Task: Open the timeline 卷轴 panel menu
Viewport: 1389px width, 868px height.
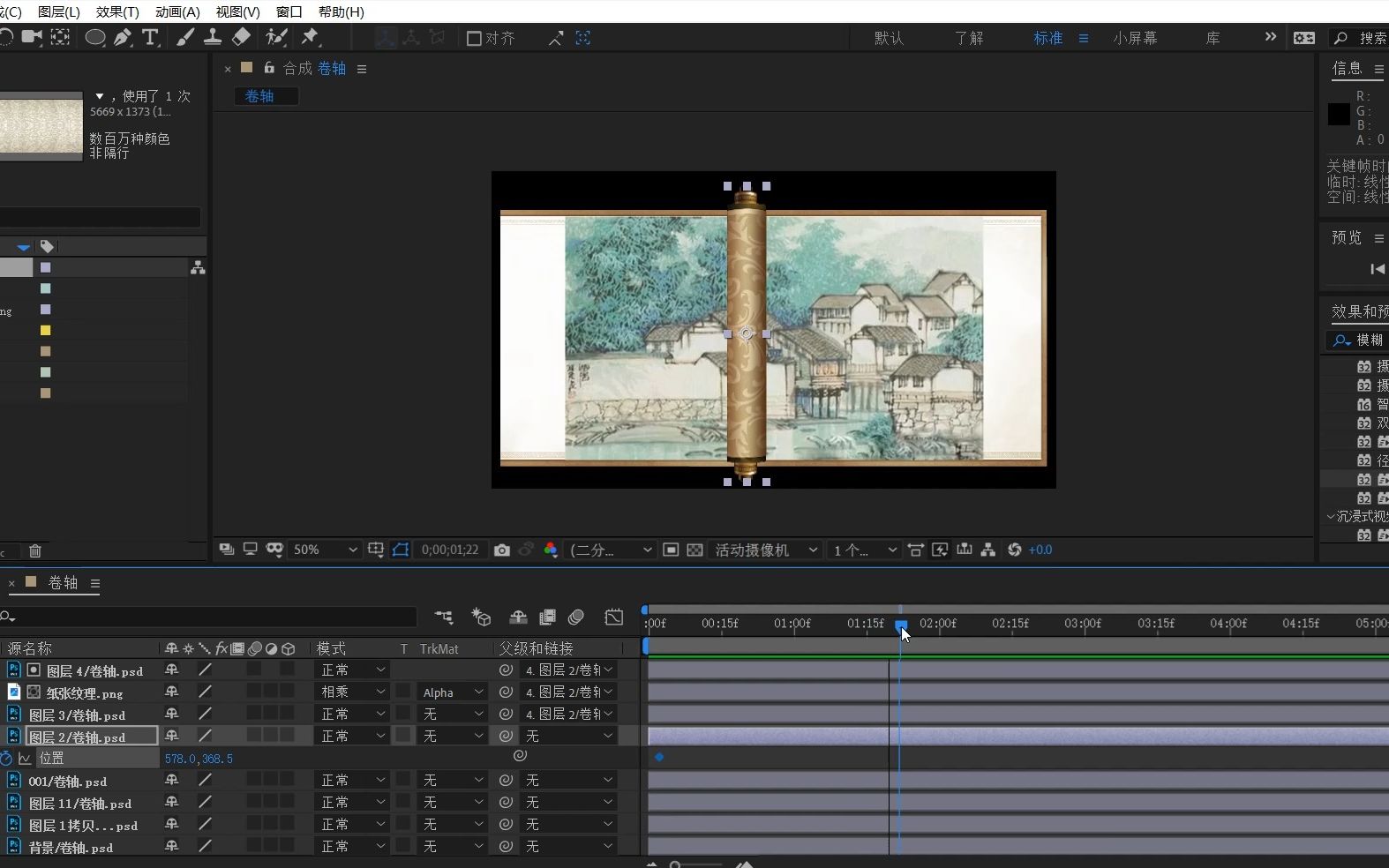Action: point(95,583)
